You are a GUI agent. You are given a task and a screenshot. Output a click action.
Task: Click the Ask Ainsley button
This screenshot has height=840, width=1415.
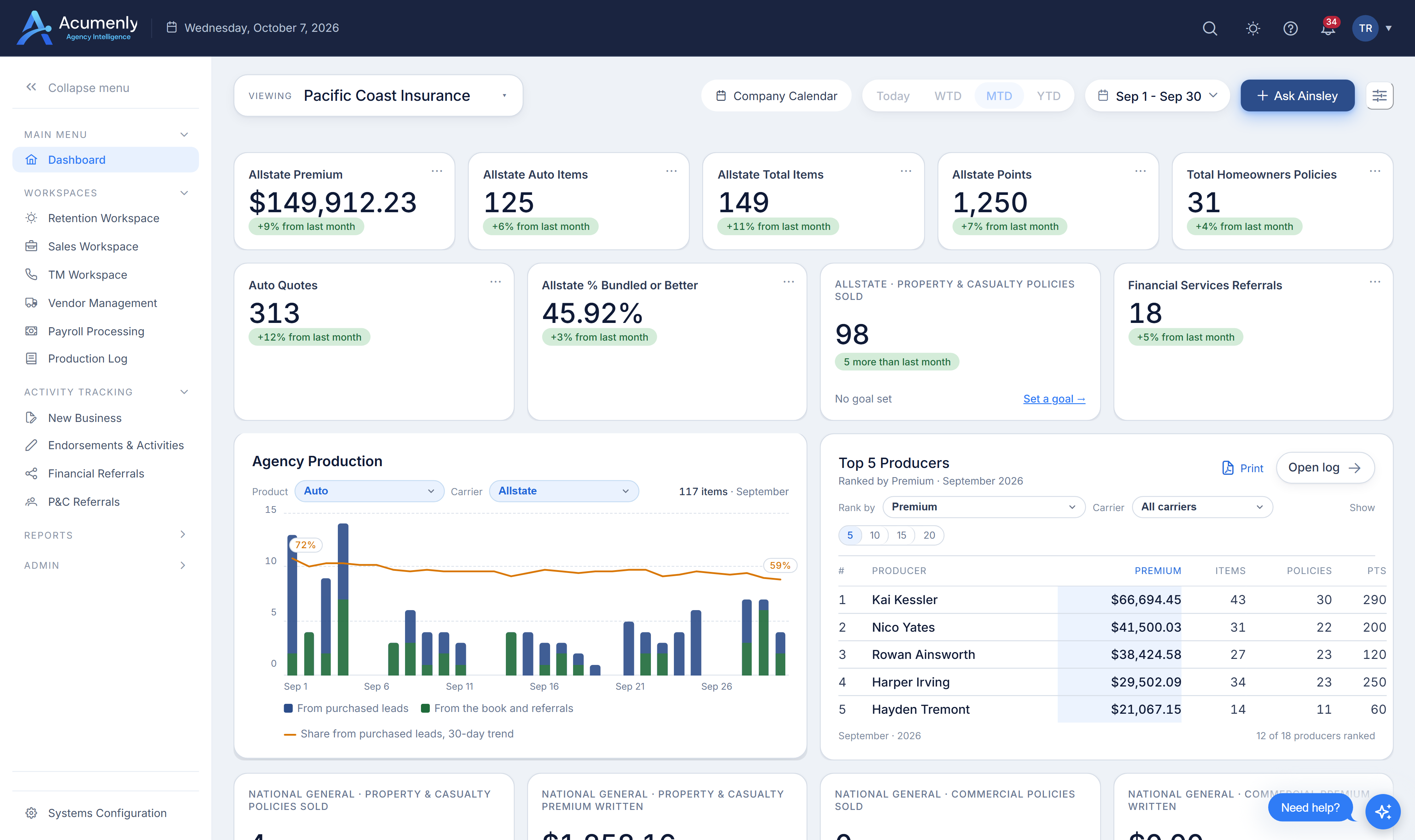pyautogui.click(x=1297, y=95)
